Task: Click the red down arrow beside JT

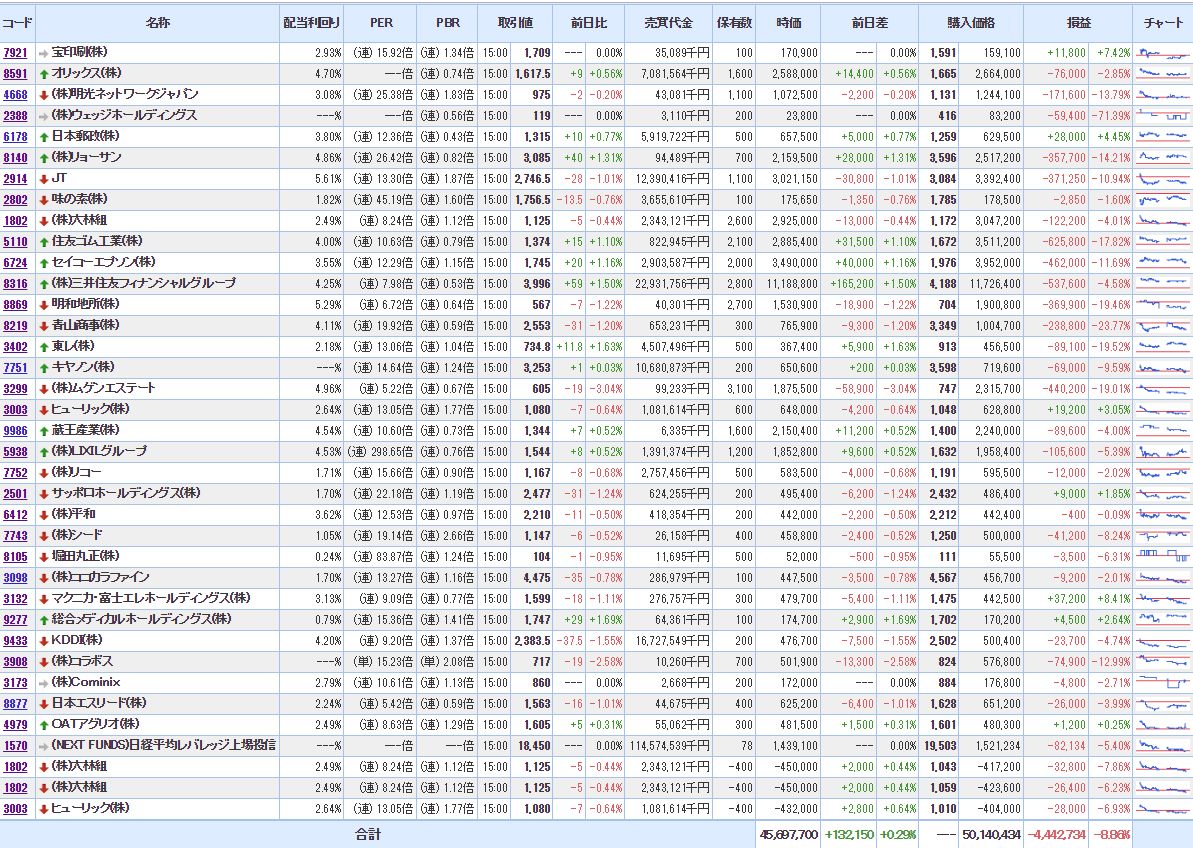Action: (x=43, y=179)
